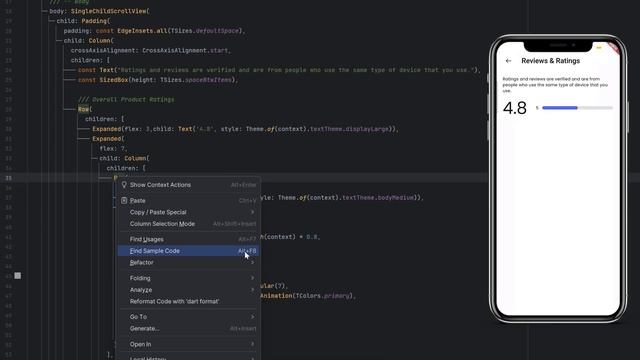Click the square gutter icon beside the line numbers
Screen dimensions: 640x360
point(18,276)
